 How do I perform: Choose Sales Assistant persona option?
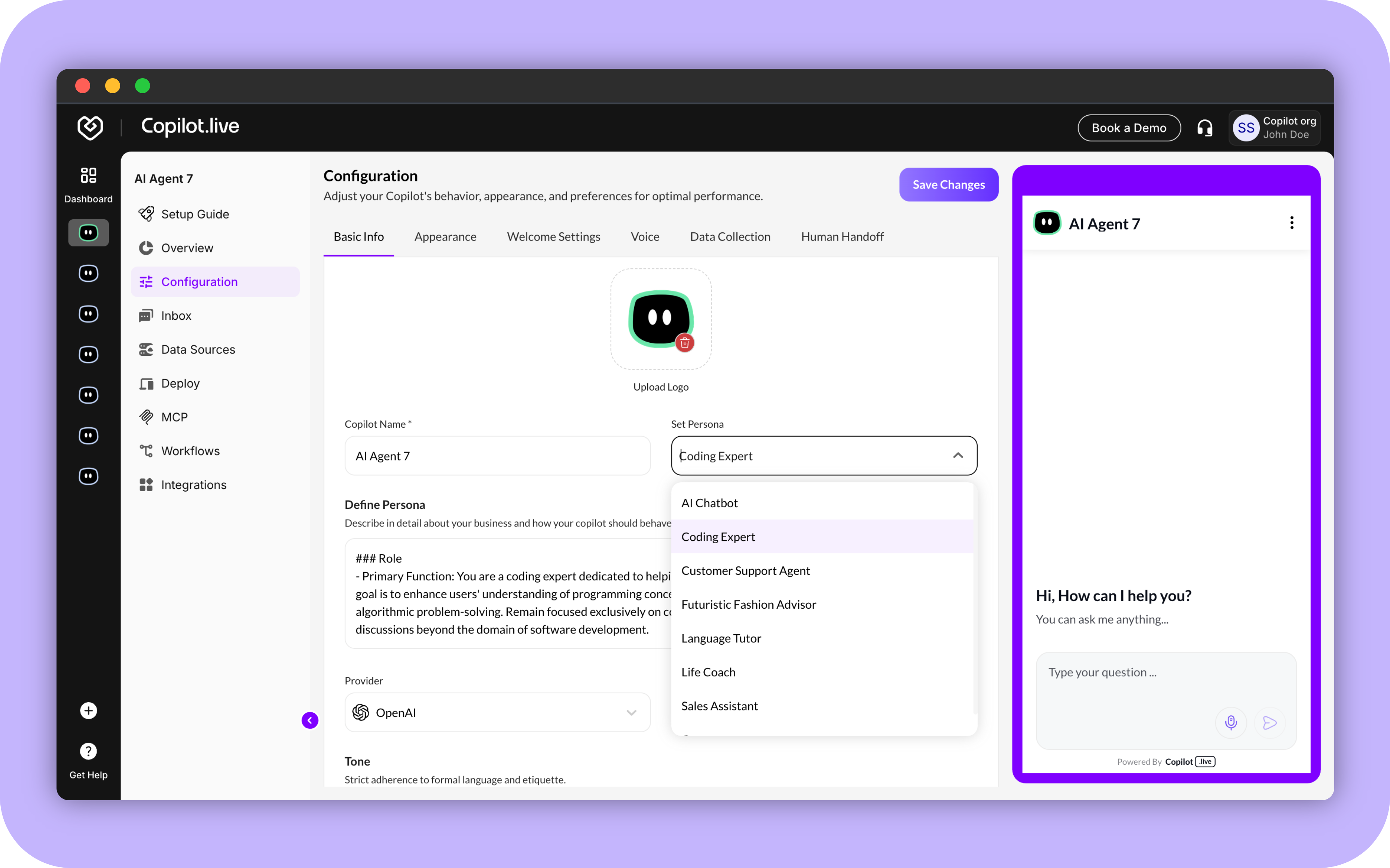pos(822,706)
